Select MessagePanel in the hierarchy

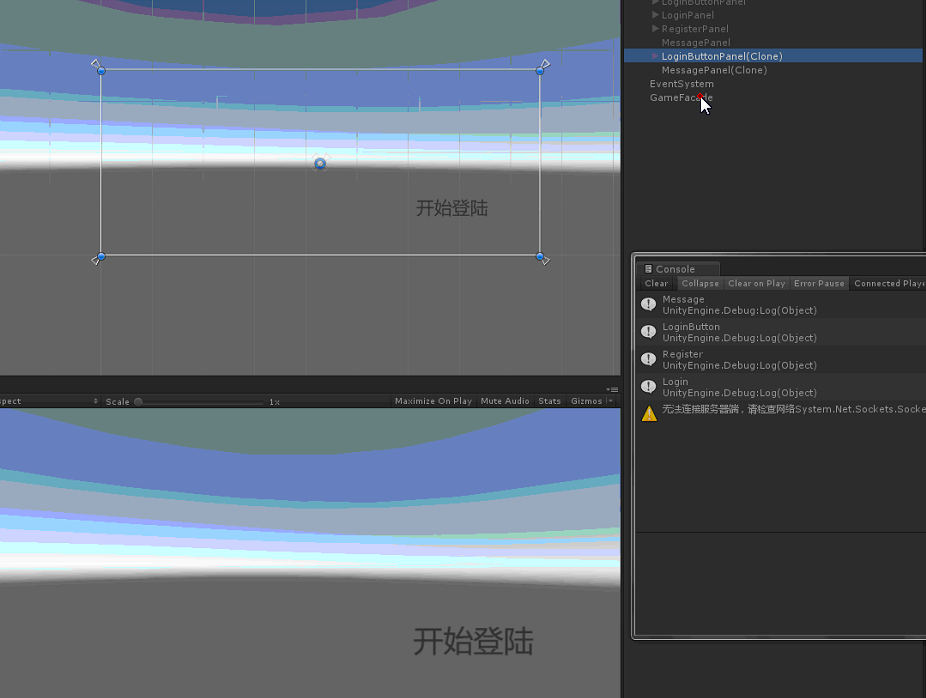coord(696,43)
